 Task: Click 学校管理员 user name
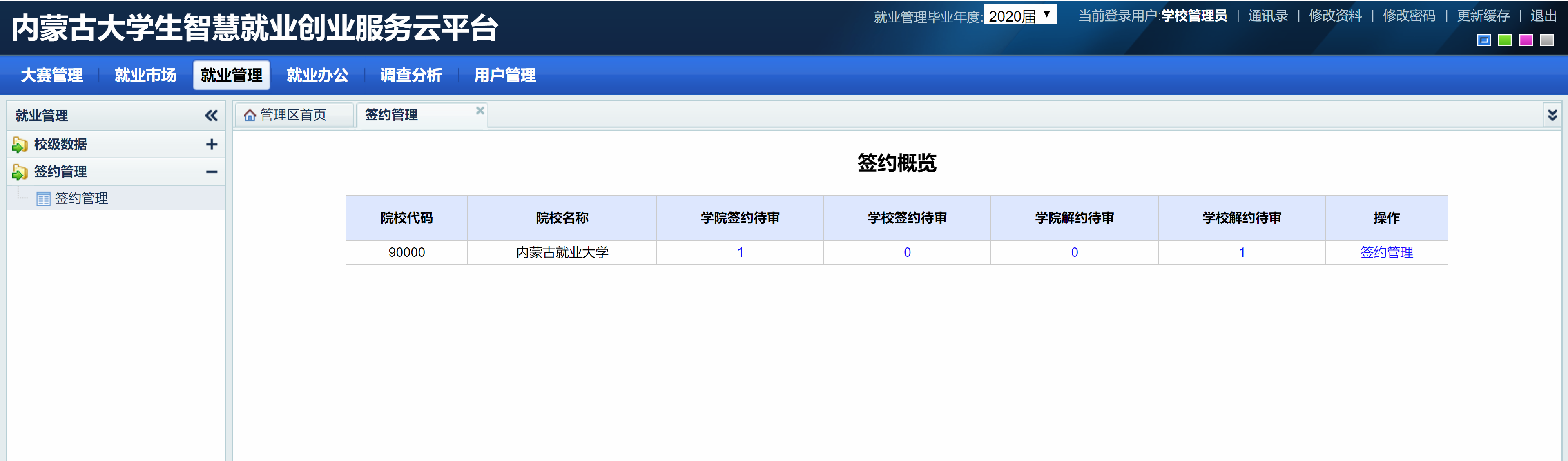point(1193,16)
